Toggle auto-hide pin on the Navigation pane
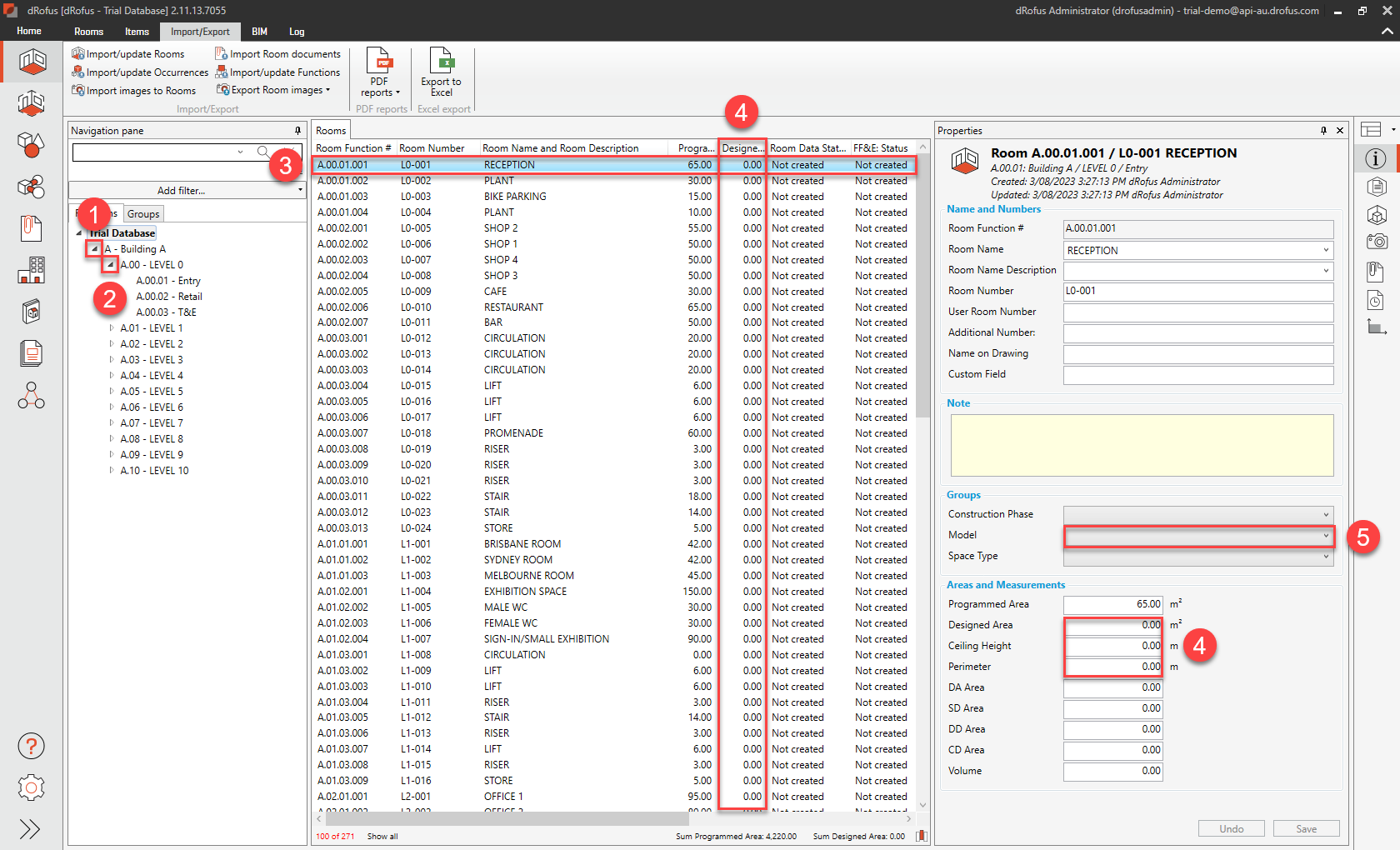 click(x=297, y=130)
